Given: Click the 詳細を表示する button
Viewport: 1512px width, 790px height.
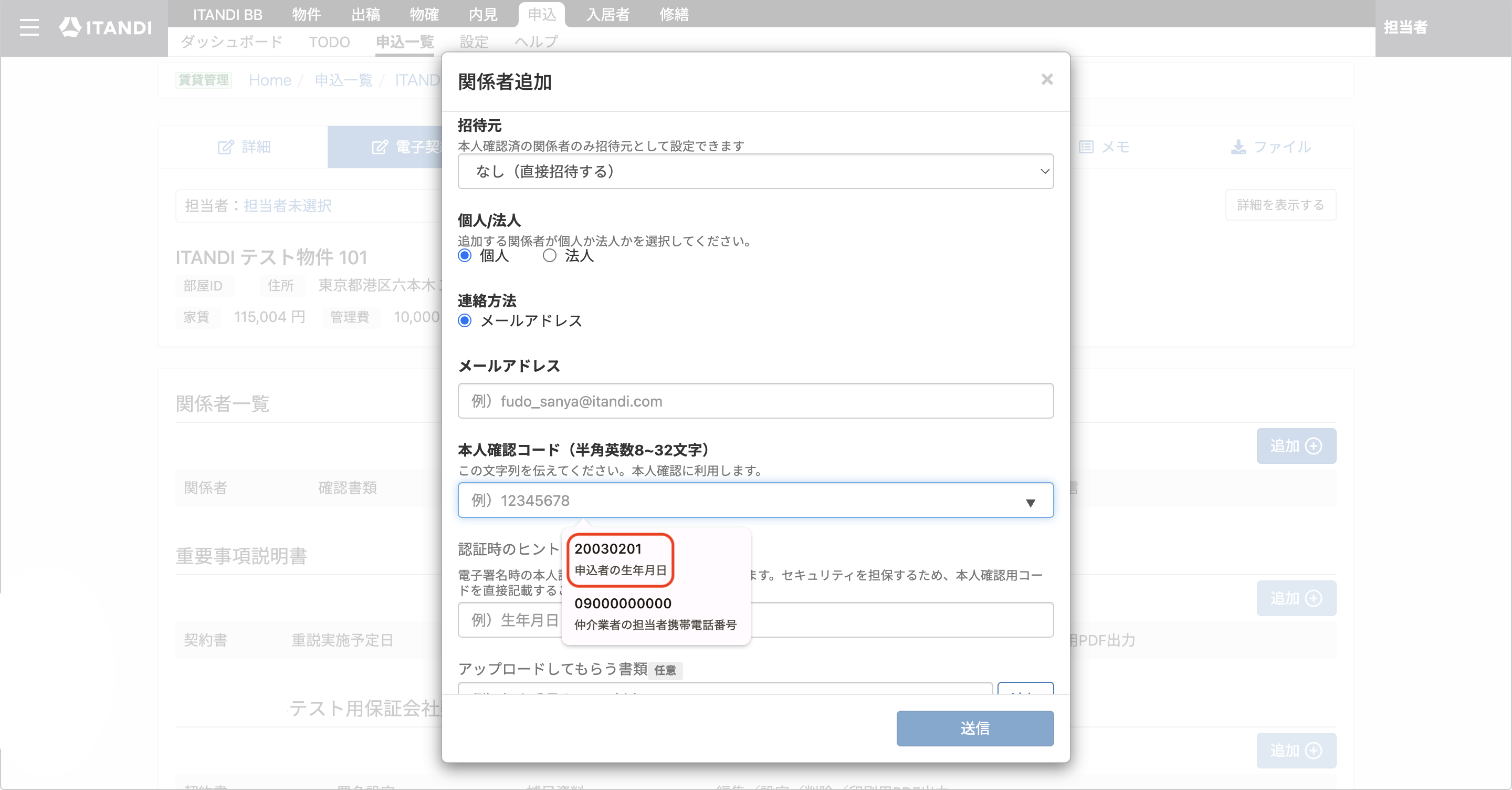Looking at the screenshot, I should point(1280,205).
